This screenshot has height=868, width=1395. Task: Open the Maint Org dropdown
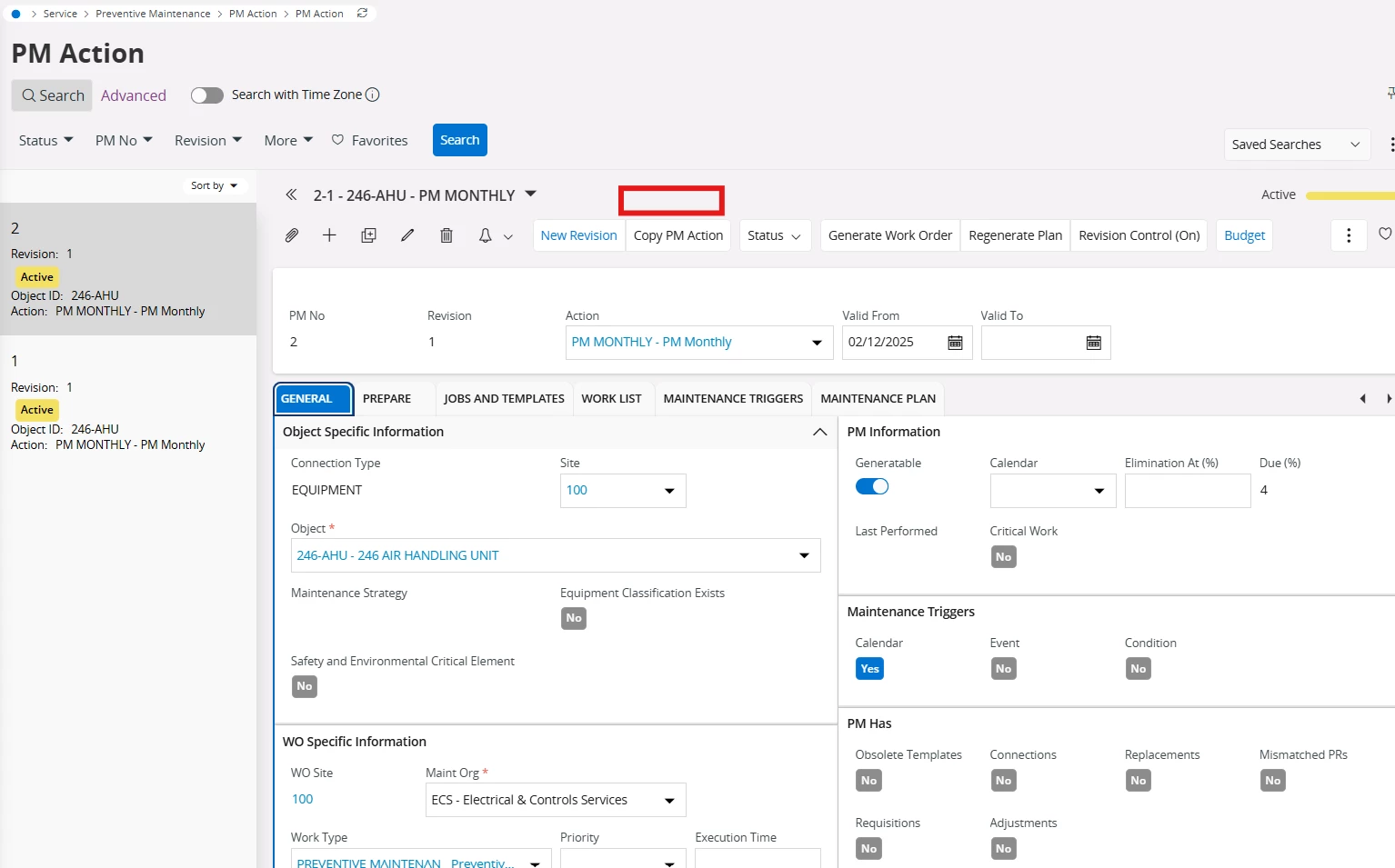tap(669, 801)
